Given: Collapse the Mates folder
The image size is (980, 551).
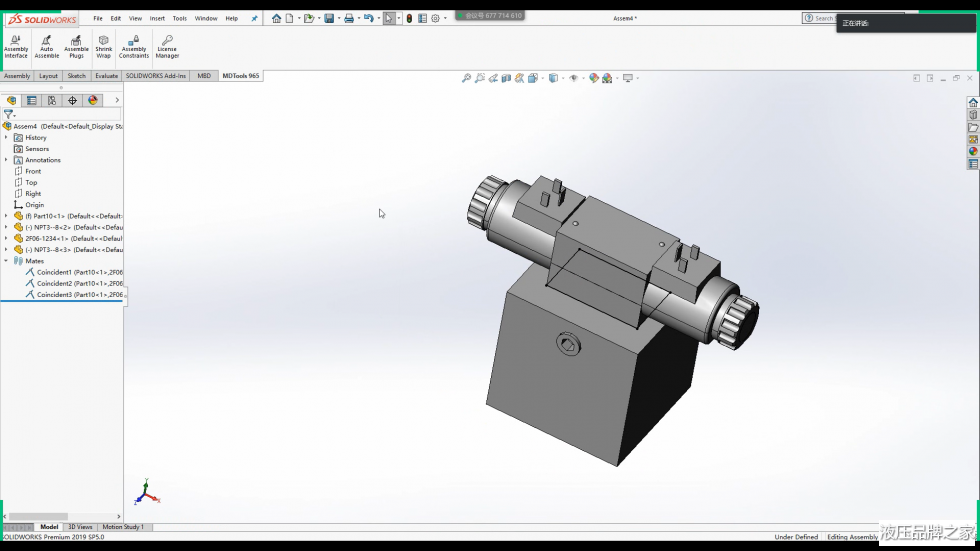Looking at the screenshot, I should point(6,261).
